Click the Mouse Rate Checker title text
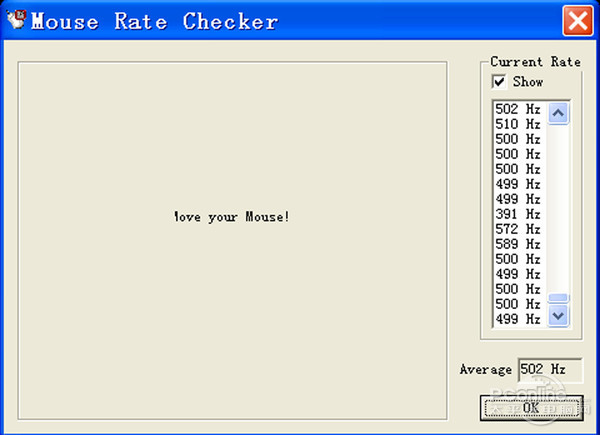 tap(154, 21)
